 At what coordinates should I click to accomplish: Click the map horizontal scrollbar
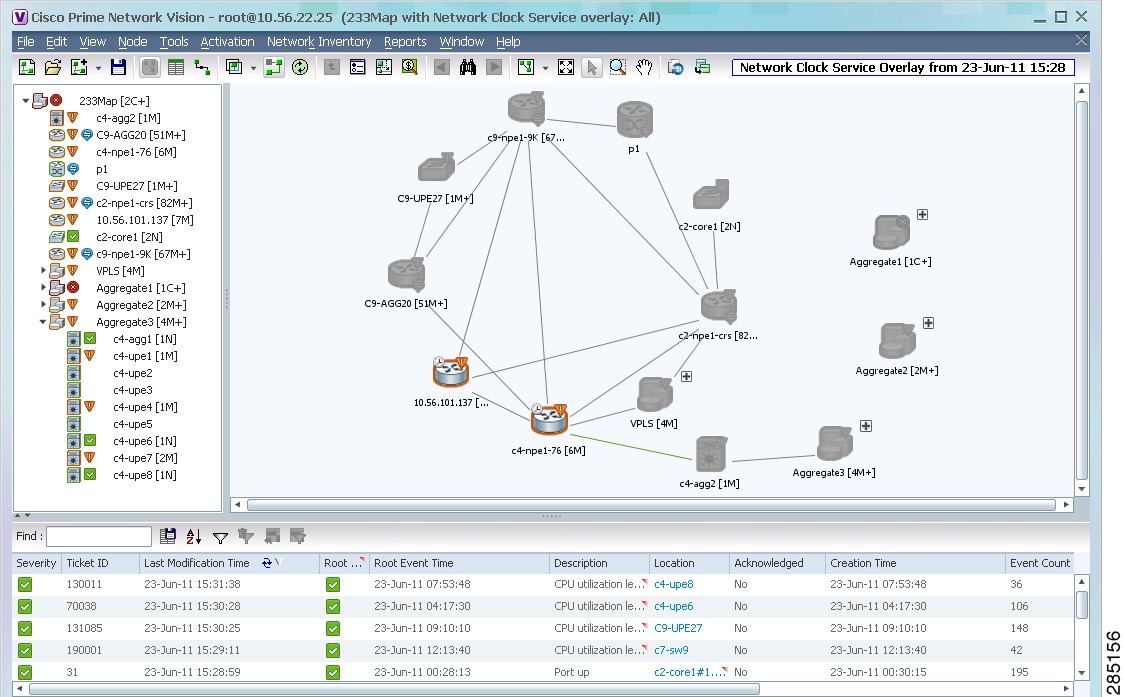click(x=651, y=505)
